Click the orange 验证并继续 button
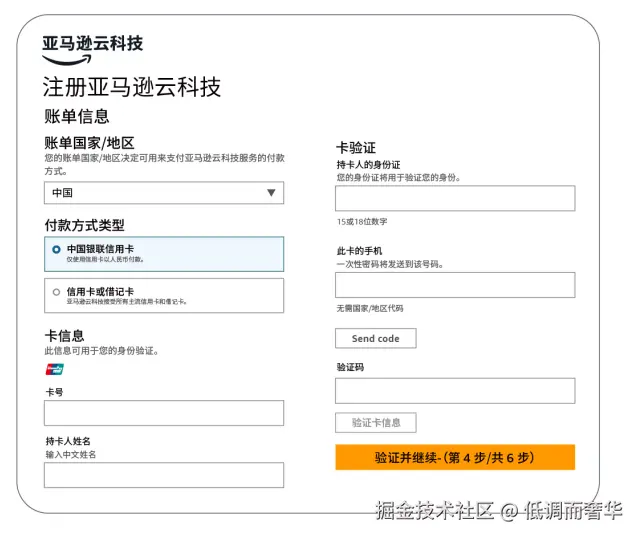The width and height of the screenshot is (639, 538). pyautogui.click(x=455, y=457)
